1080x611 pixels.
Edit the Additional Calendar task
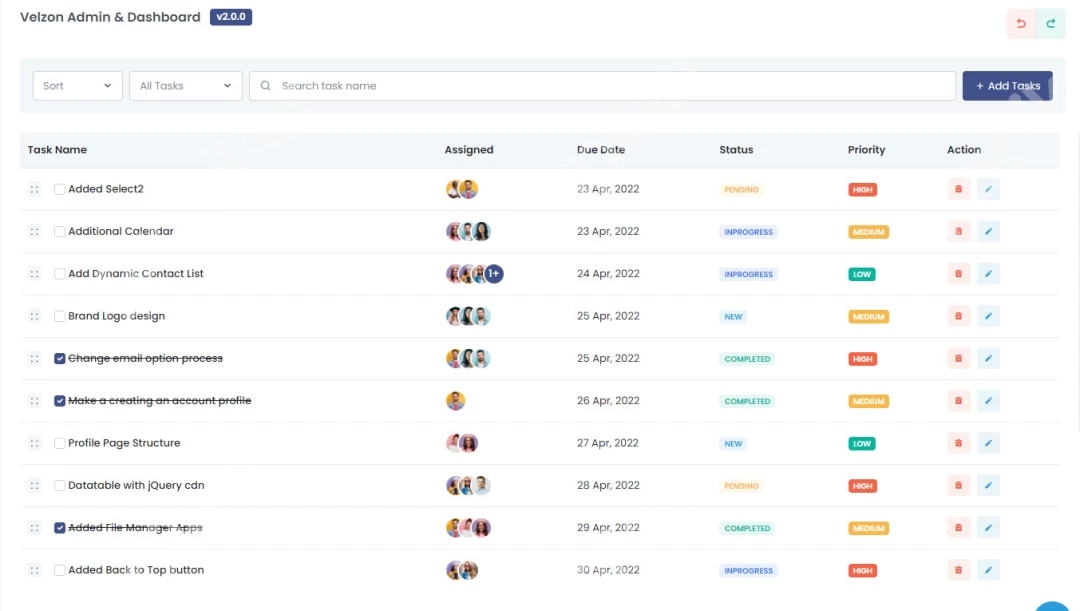pyautogui.click(x=988, y=231)
